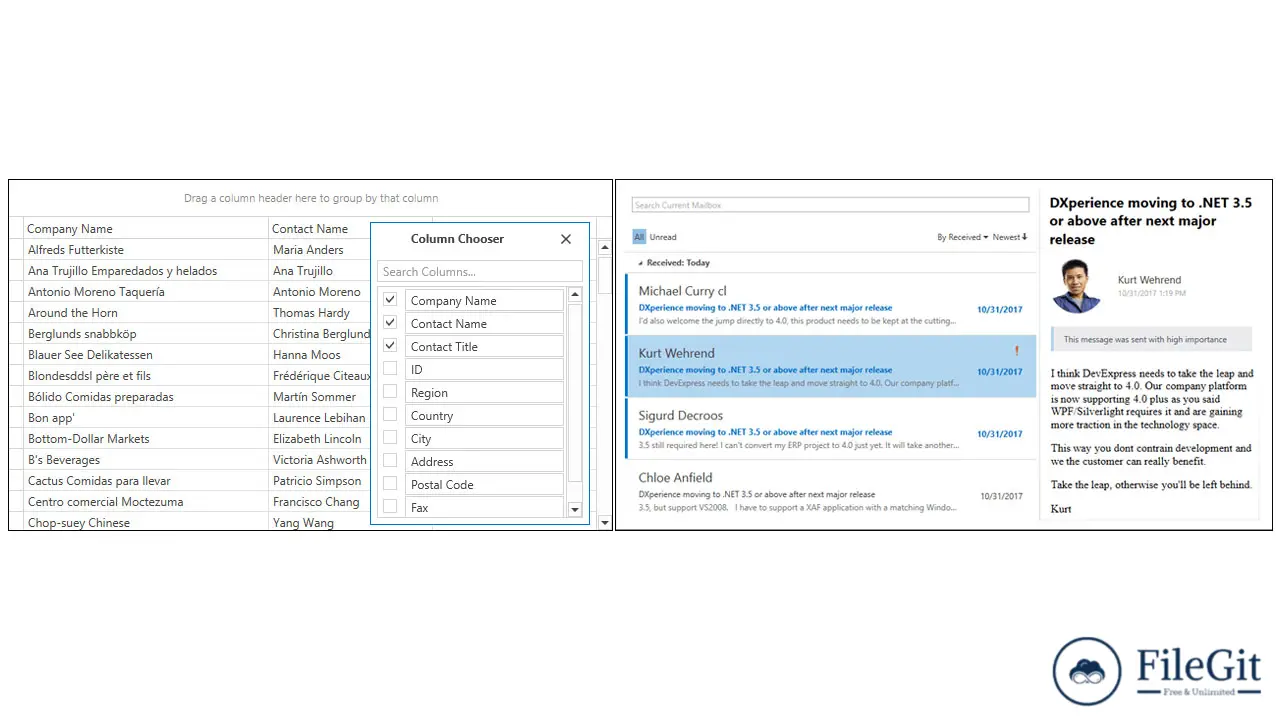
Task: Select the Maria Anders contact cell
Action: 319,249
